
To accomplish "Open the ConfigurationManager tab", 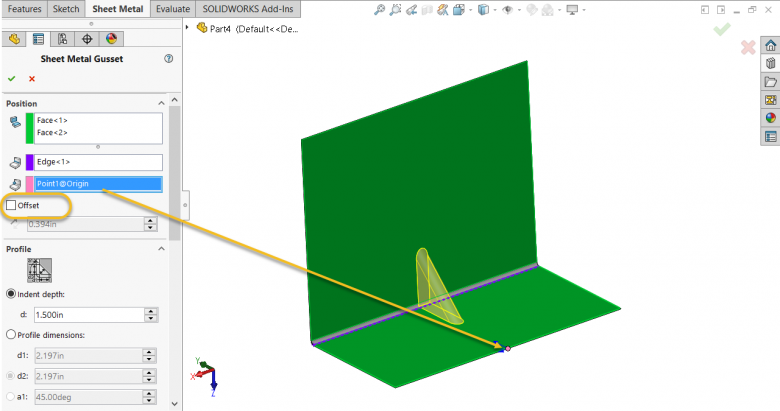I will click(x=63, y=39).
